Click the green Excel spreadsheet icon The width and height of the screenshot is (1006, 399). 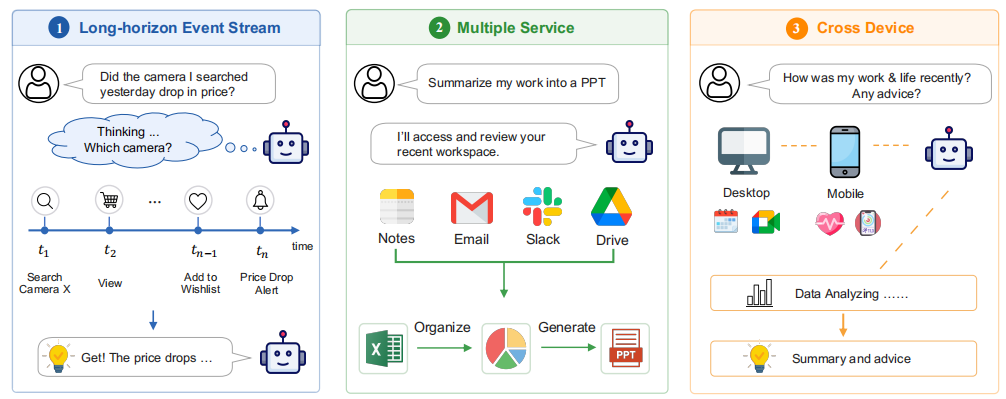384,349
